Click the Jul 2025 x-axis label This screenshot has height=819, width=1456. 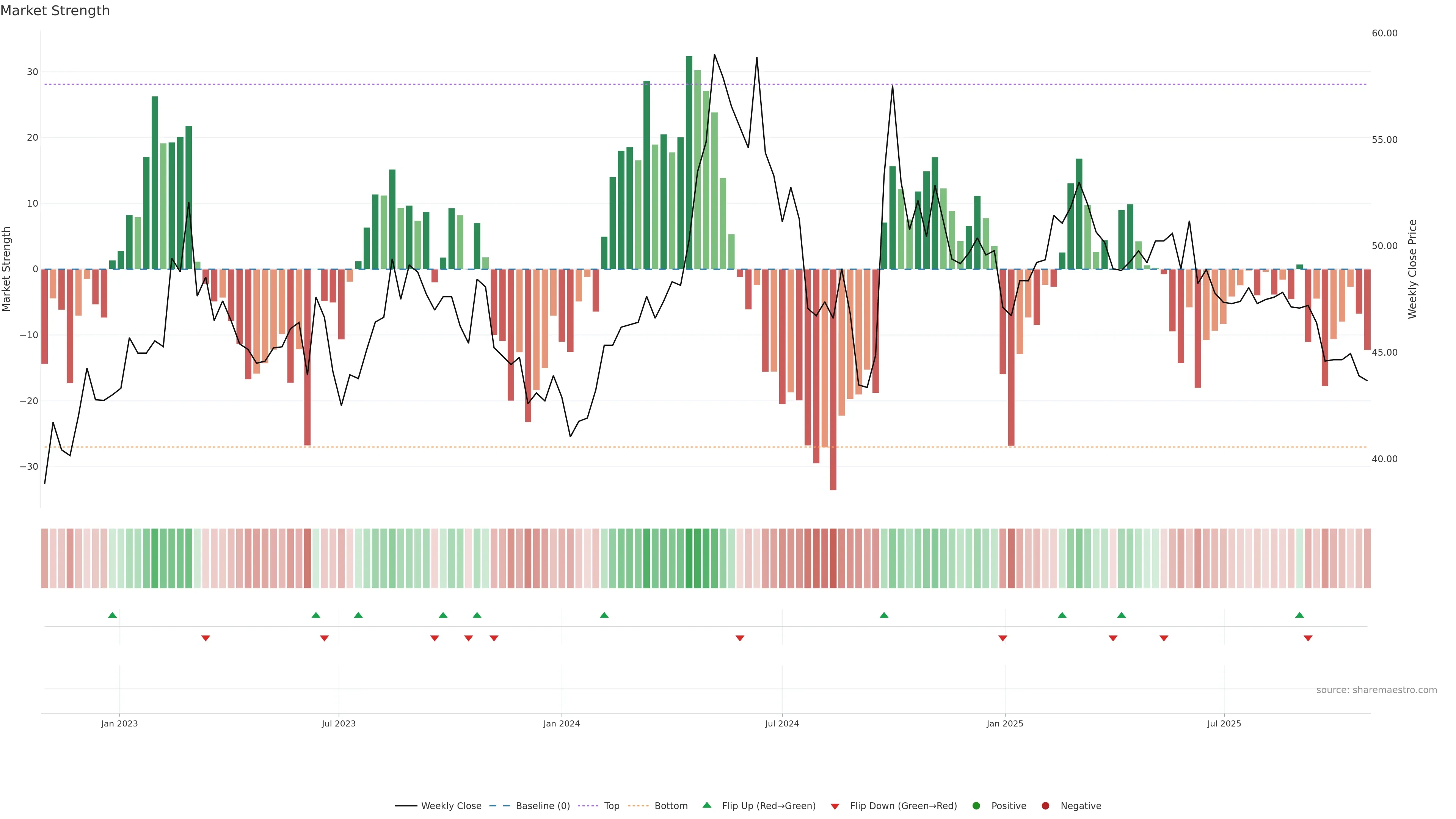pyautogui.click(x=1224, y=723)
